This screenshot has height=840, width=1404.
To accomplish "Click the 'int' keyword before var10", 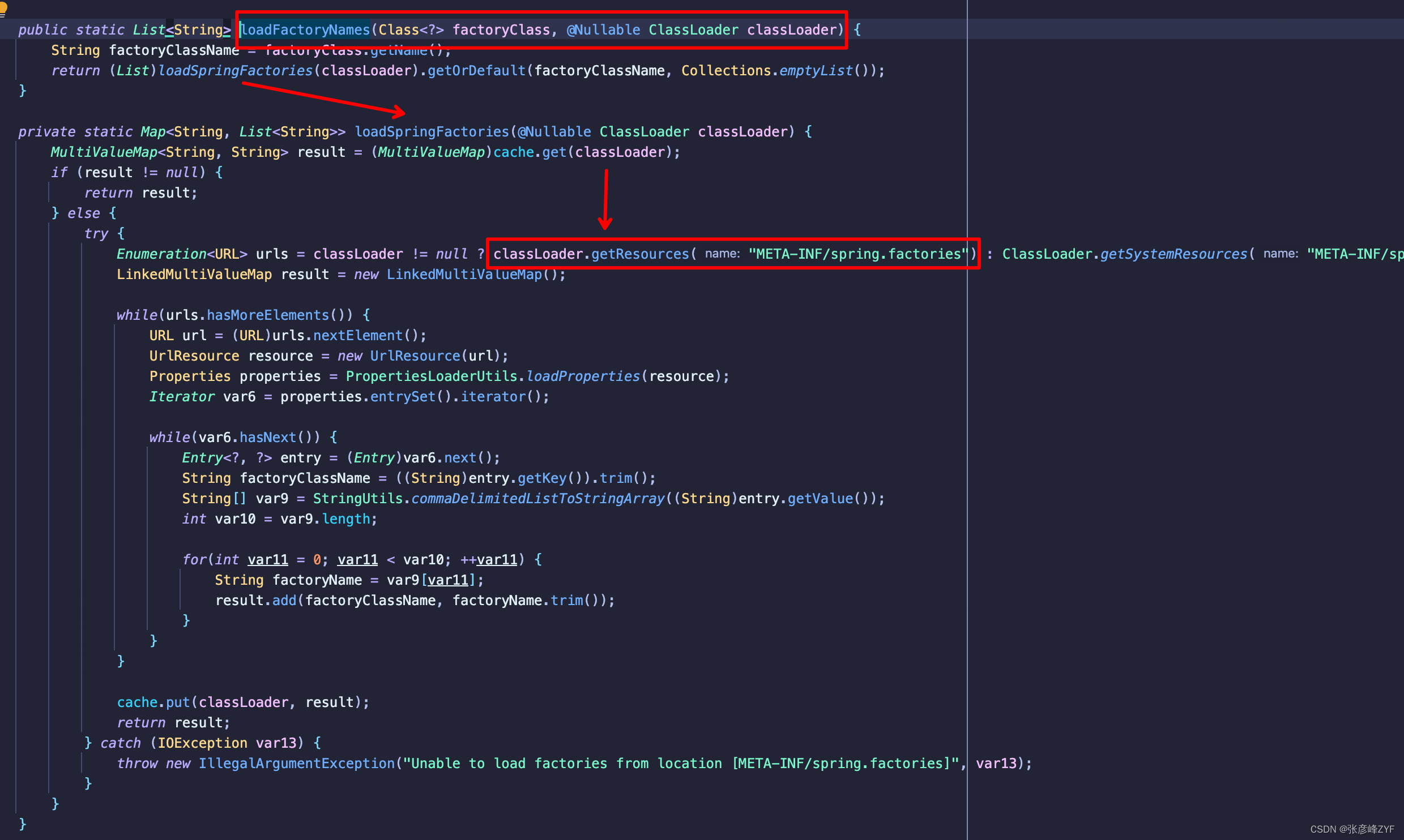I will point(194,518).
